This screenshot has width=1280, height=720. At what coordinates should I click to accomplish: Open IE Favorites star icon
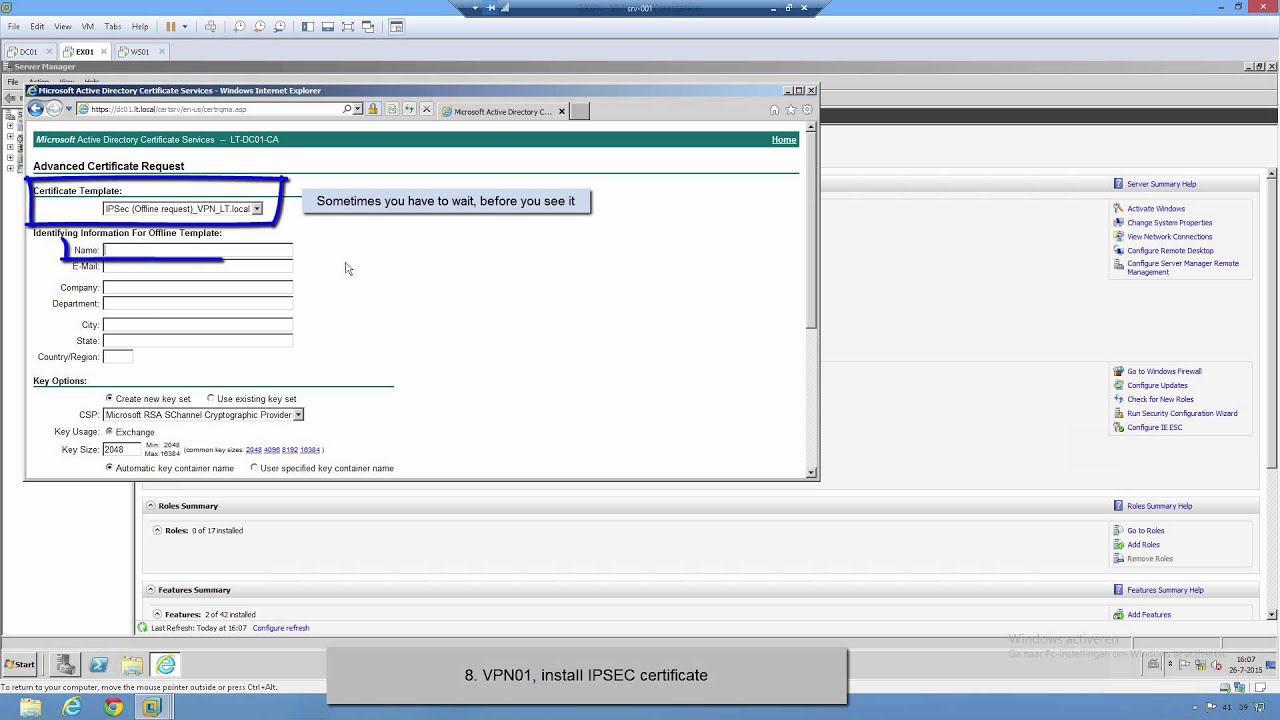coord(791,110)
